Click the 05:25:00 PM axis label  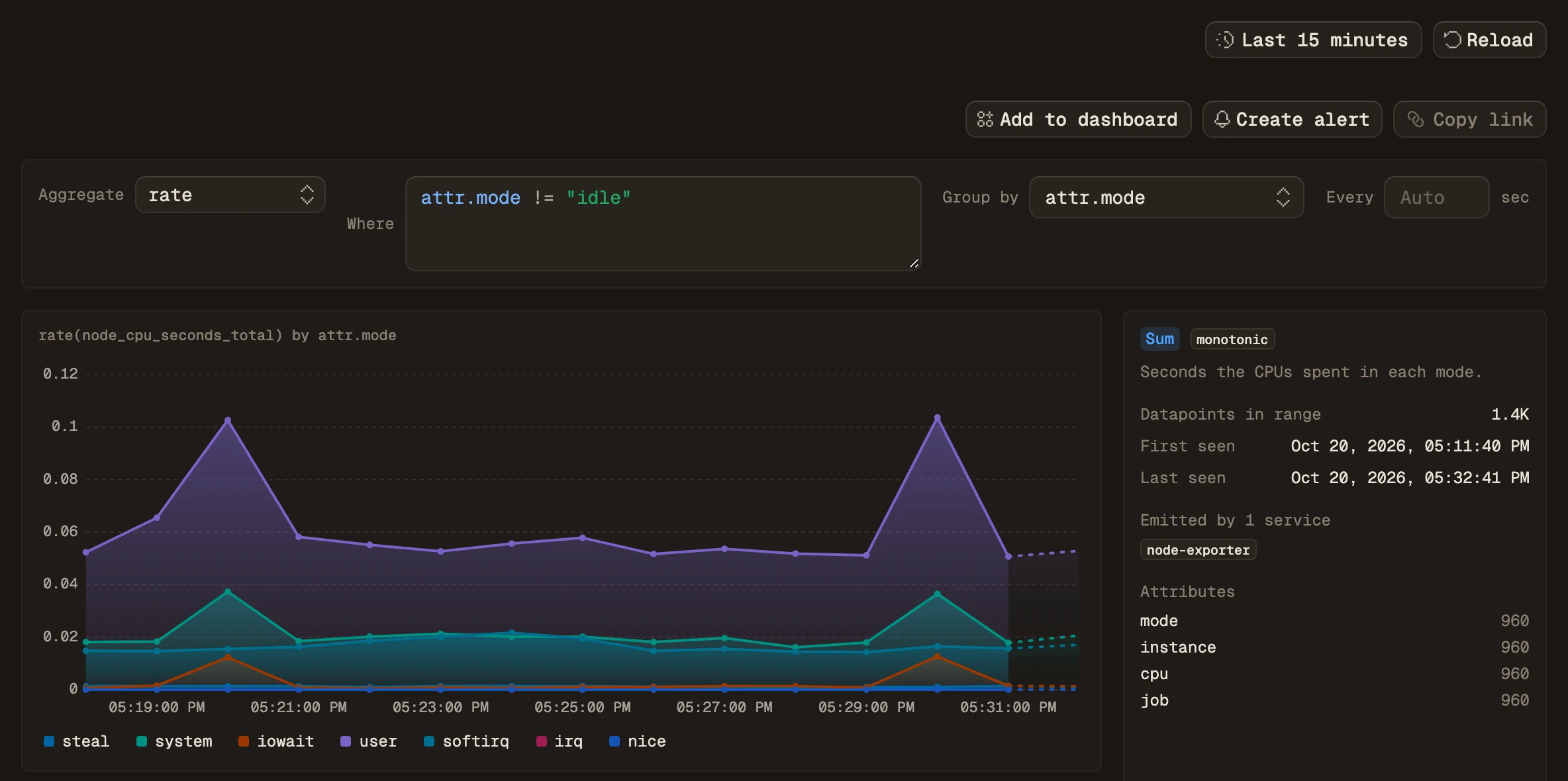pyautogui.click(x=582, y=708)
